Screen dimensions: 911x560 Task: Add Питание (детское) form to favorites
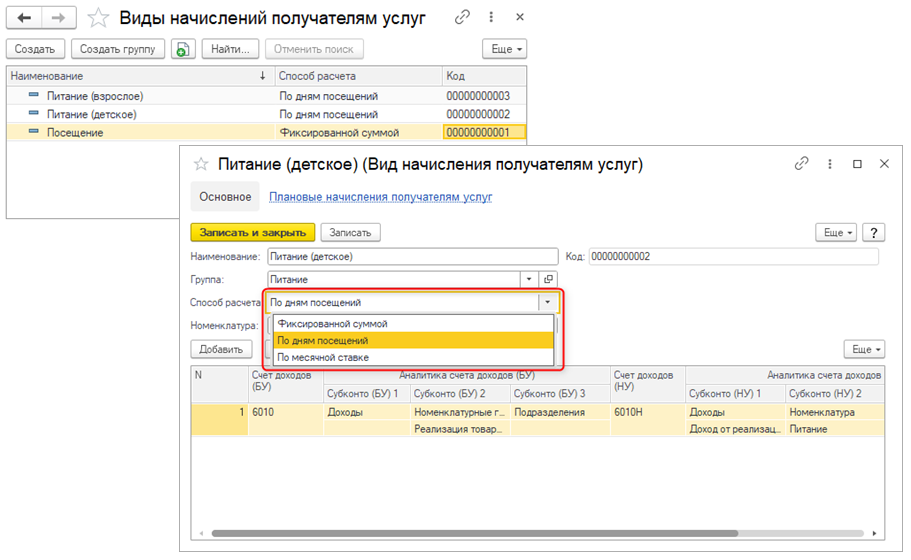[201, 164]
